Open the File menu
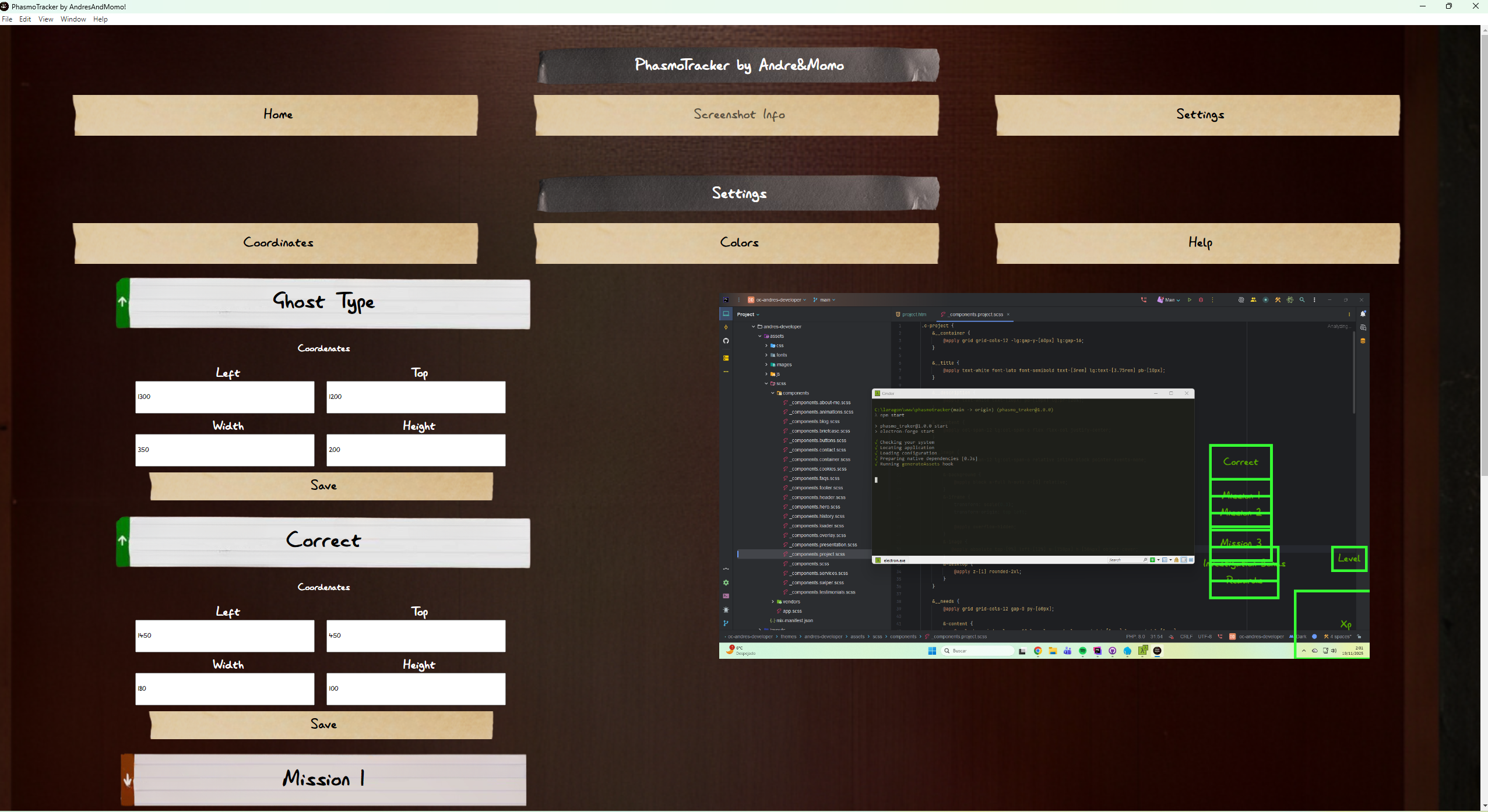1488x812 pixels. [7, 19]
